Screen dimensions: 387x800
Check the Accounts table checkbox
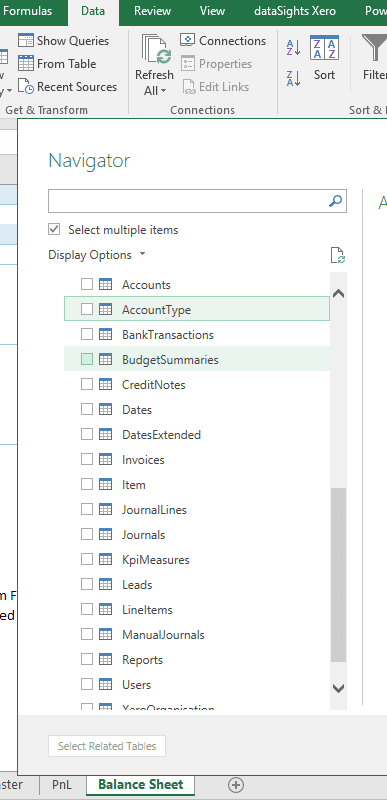[x=87, y=285]
